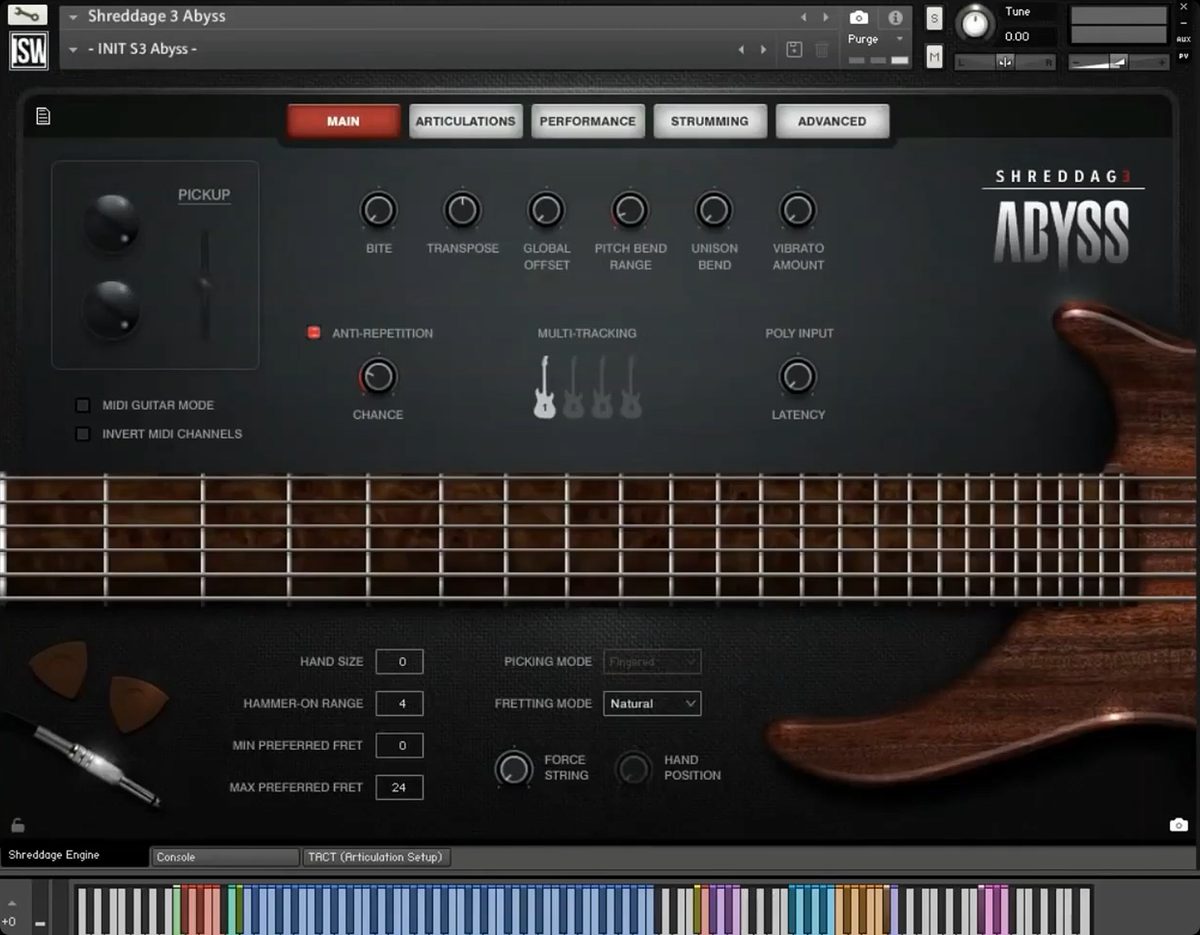Viewport: 1200px width, 935px height.
Task: Go to next preset arrow
Action: [x=764, y=49]
